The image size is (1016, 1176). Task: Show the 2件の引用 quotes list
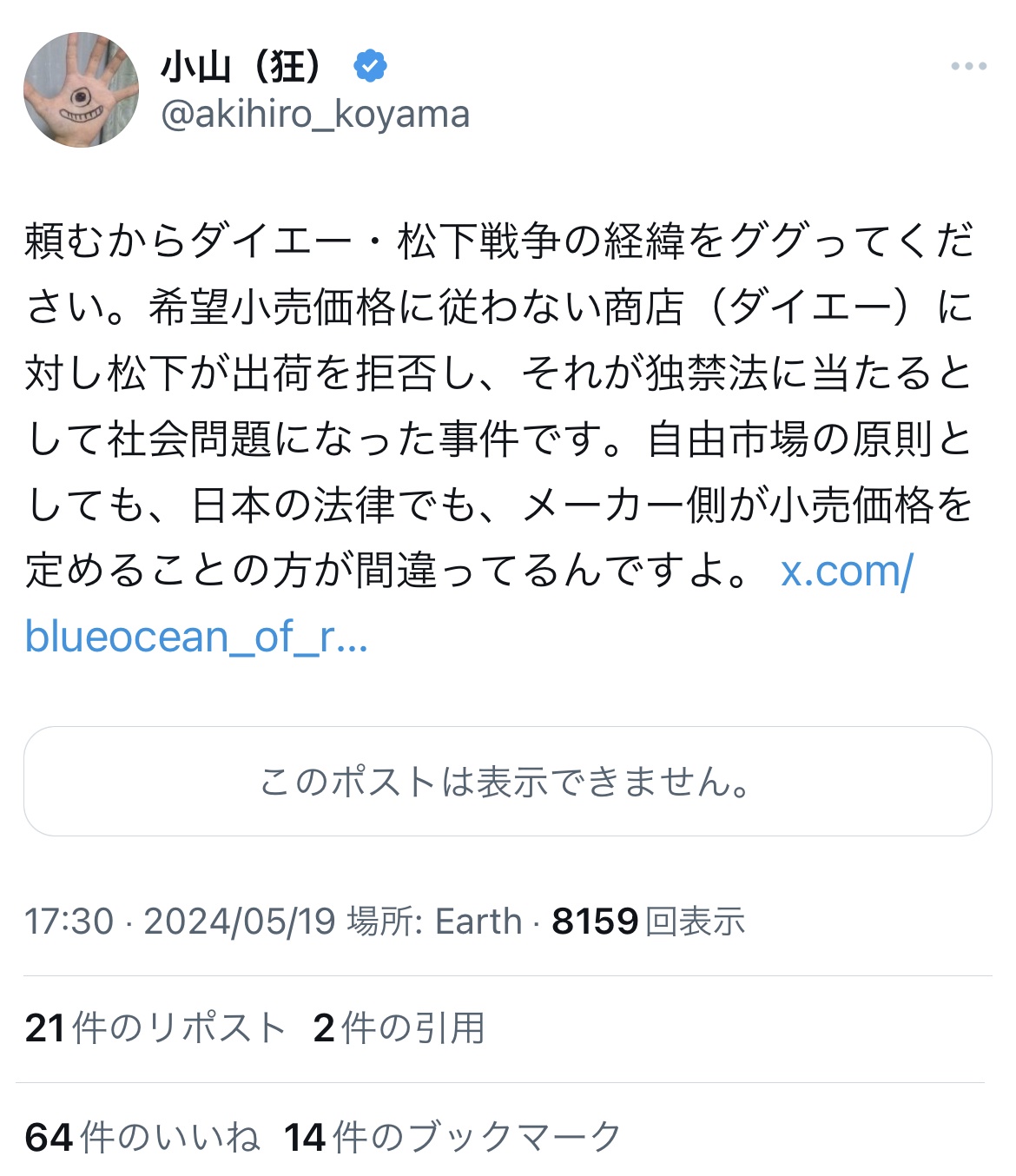click(x=399, y=1028)
